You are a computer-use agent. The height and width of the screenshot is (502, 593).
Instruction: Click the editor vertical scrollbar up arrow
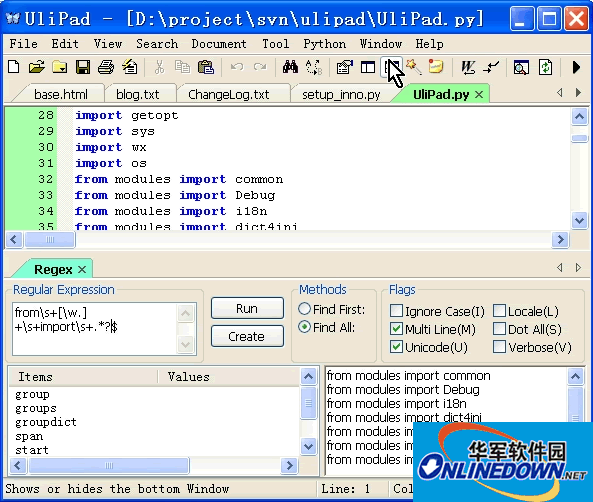[x=579, y=117]
